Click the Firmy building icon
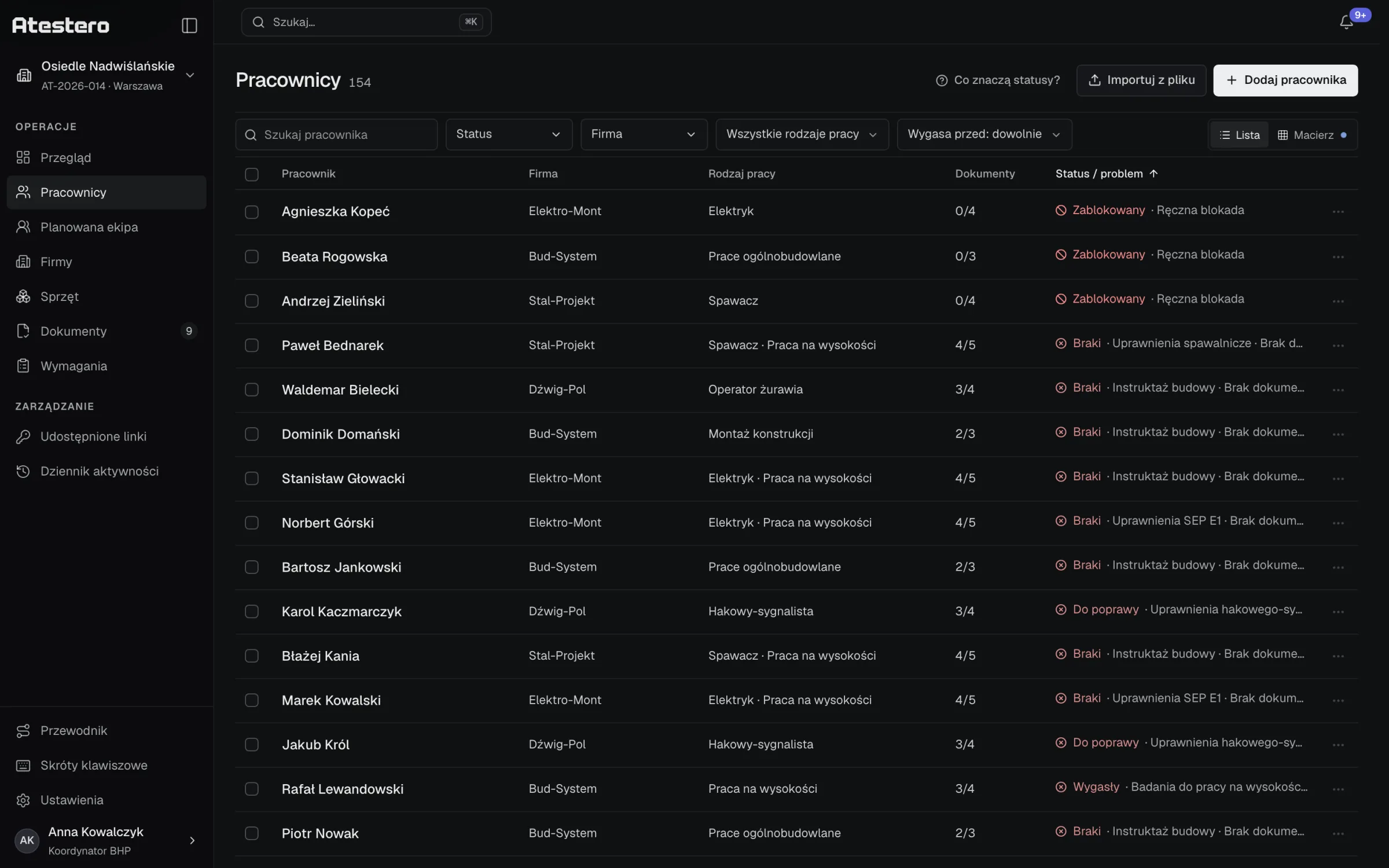1389x868 pixels. [x=23, y=262]
